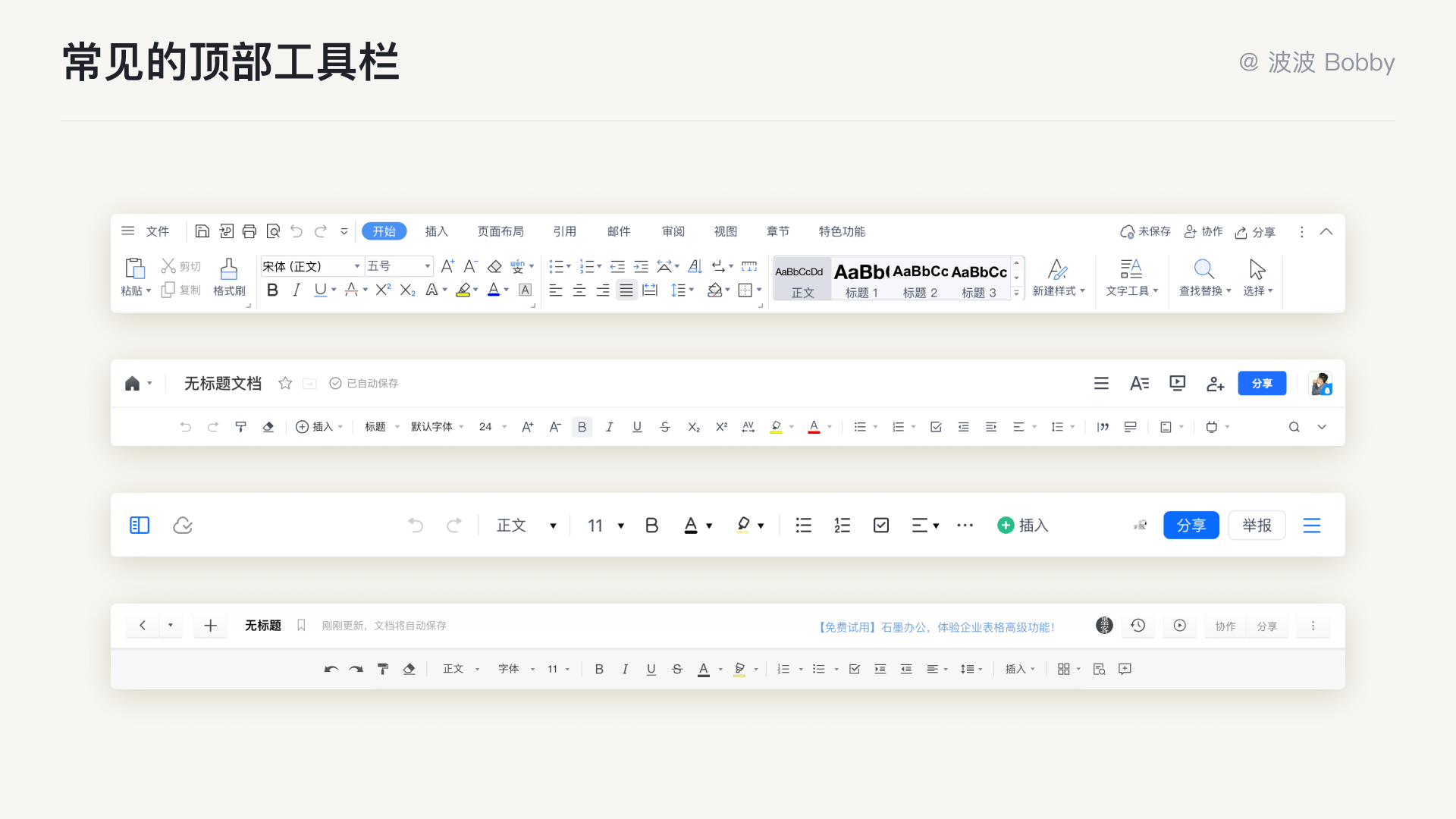Open the 24 font size dropdown
This screenshot has height=819, width=1456.
[493, 427]
